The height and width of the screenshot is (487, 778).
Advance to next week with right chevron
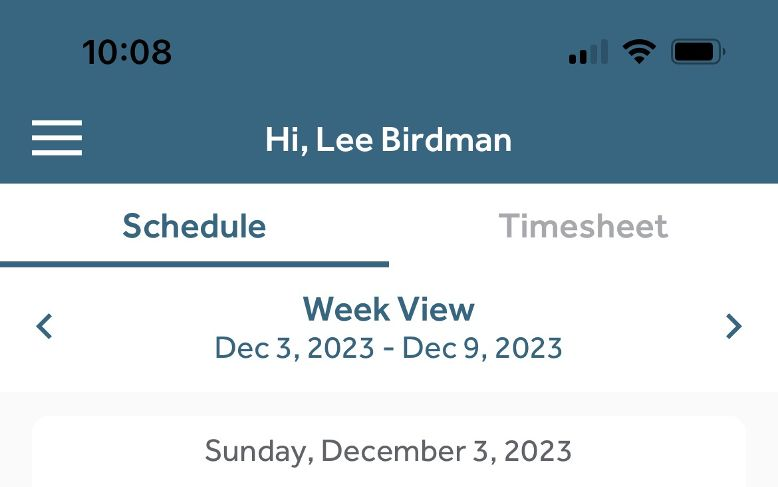pyautogui.click(x=733, y=326)
